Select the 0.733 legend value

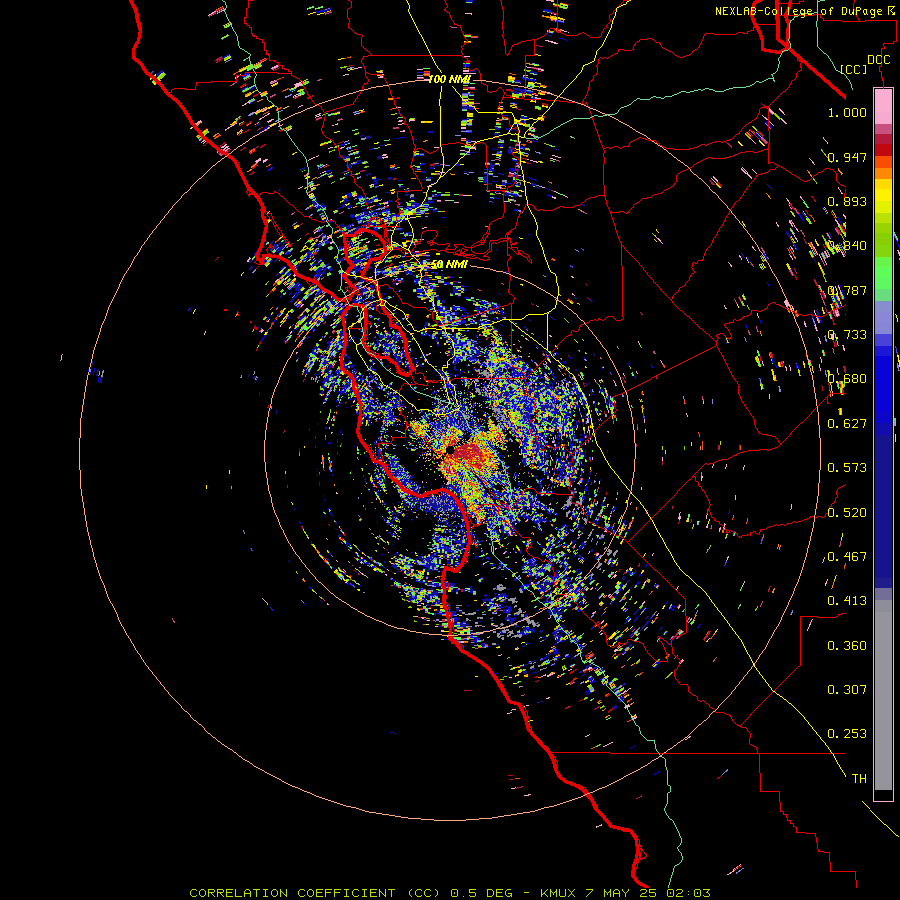(x=847, y=335)
